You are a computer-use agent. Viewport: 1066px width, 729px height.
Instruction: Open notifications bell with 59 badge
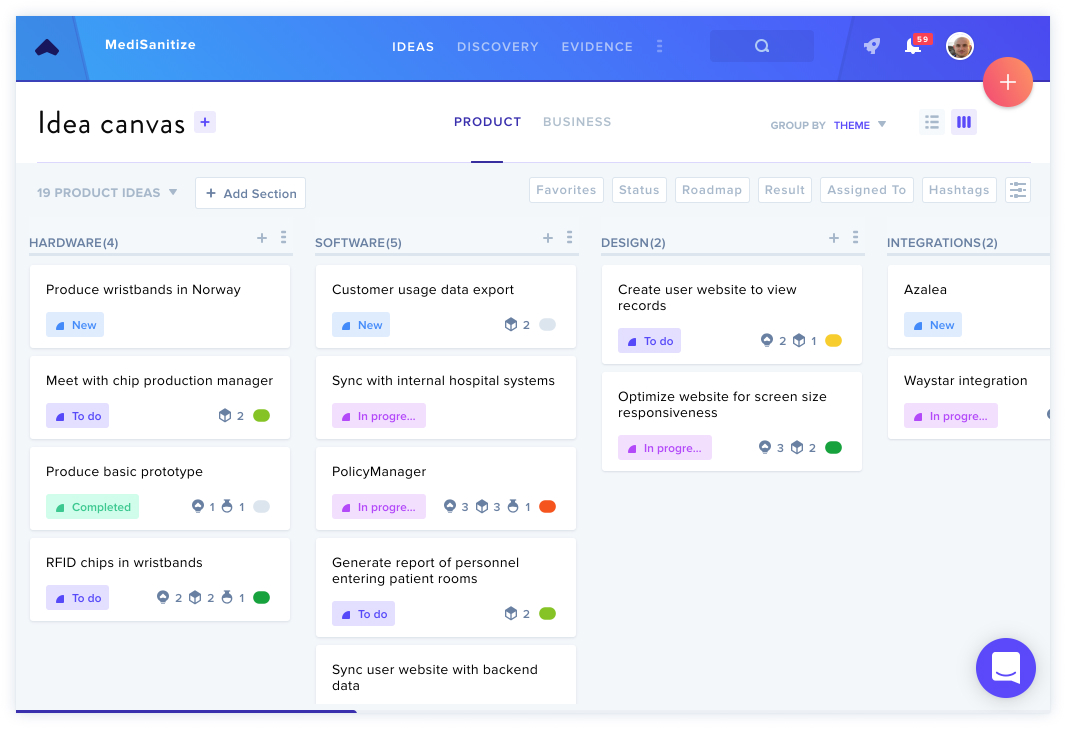913,46
